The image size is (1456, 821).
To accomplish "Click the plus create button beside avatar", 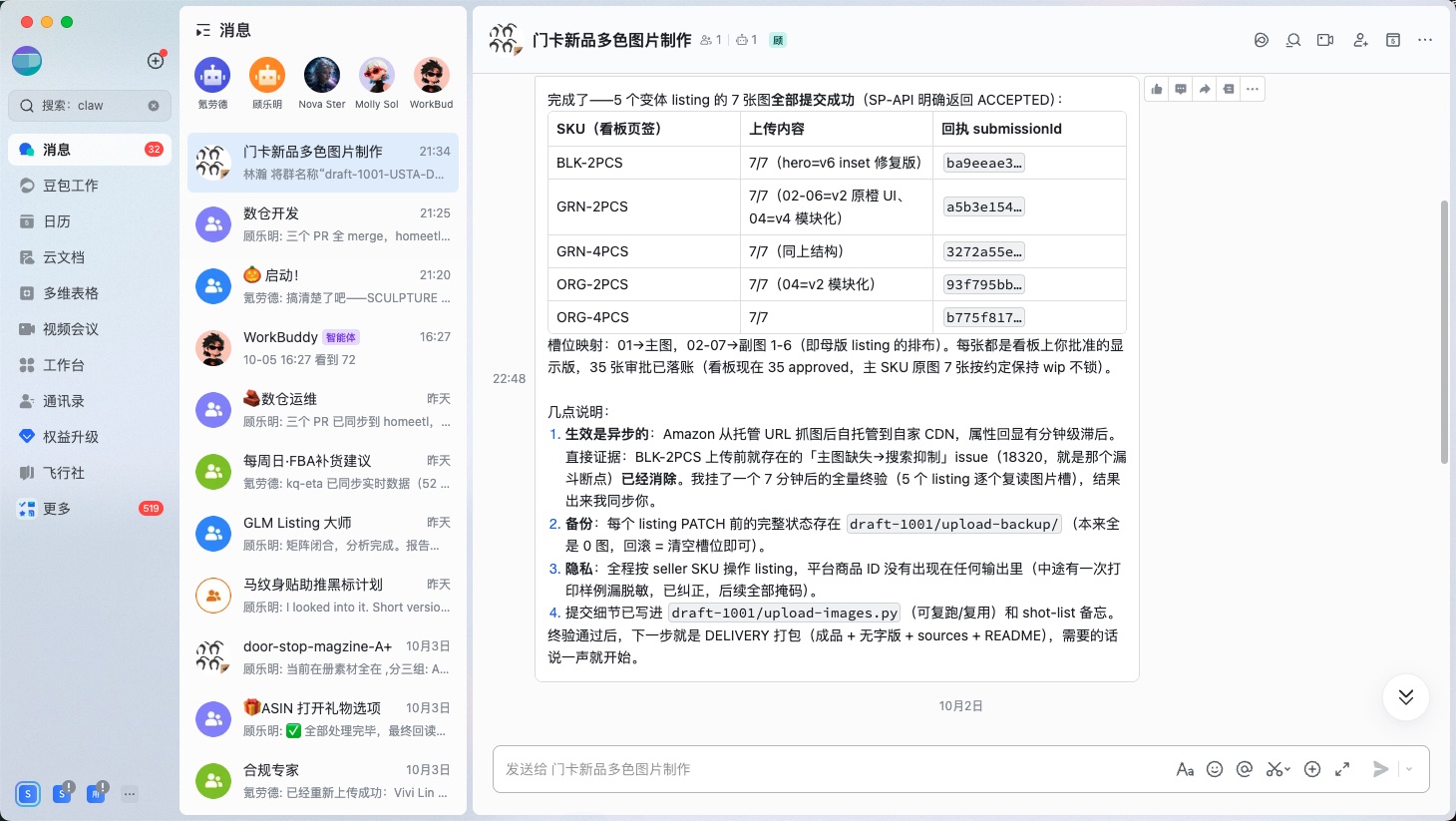I will 156,61.
